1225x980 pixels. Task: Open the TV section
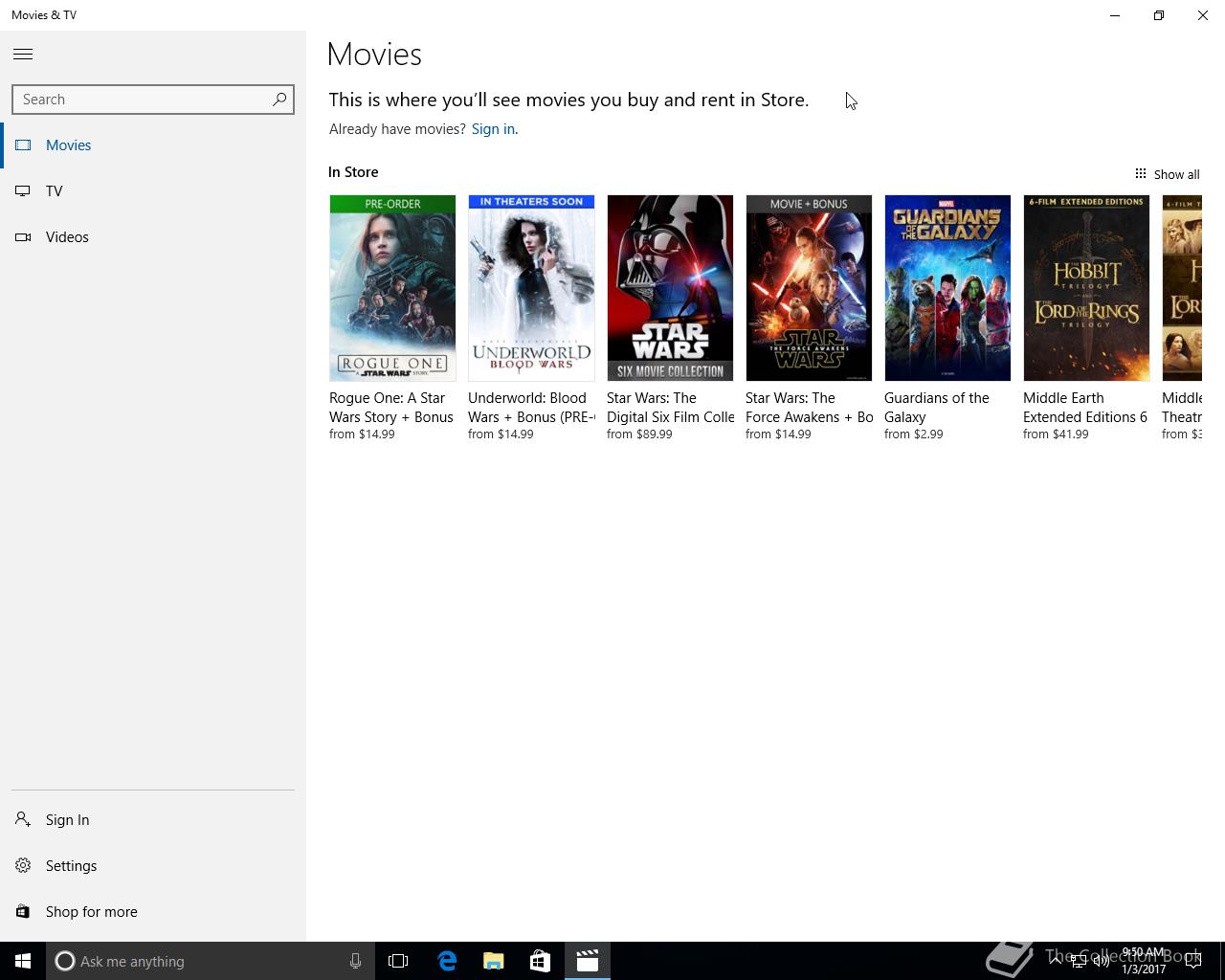[153, 191]
